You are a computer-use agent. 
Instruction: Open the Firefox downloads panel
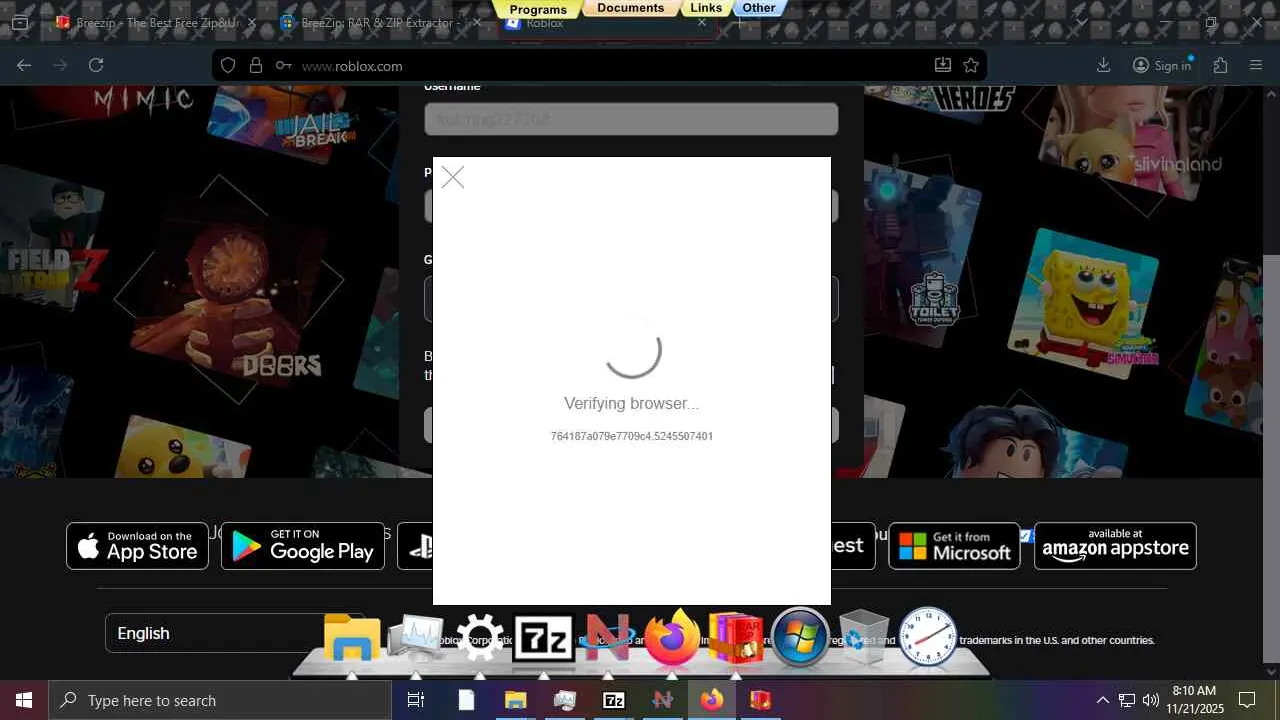(x=1104, y=65)
